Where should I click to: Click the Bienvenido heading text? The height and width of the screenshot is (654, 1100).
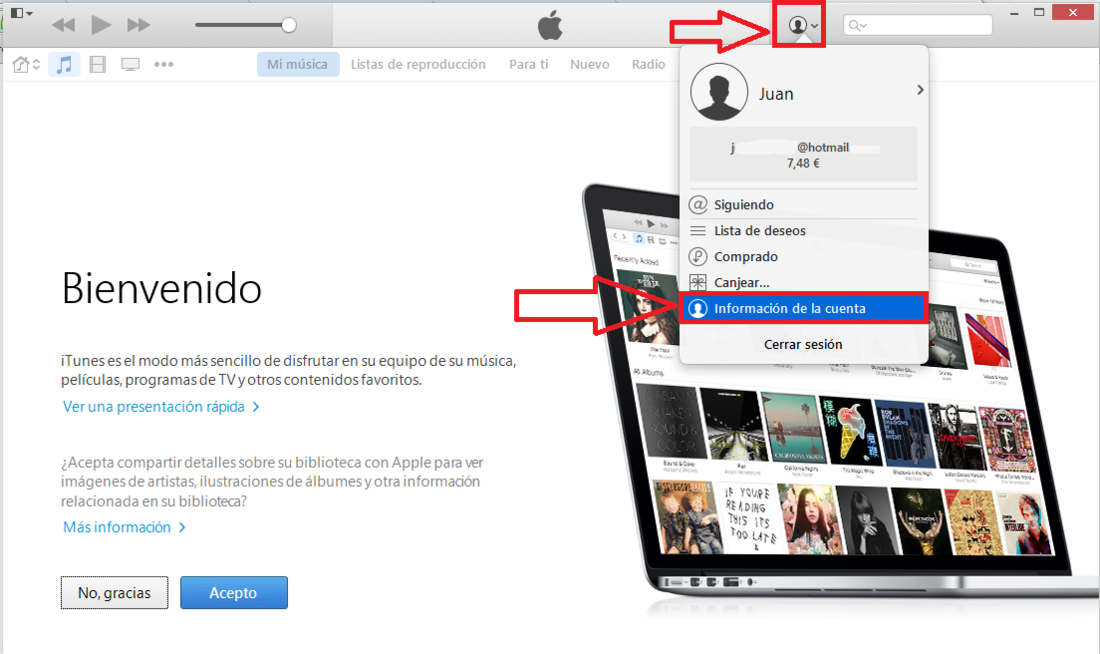[x=161, y=288]
